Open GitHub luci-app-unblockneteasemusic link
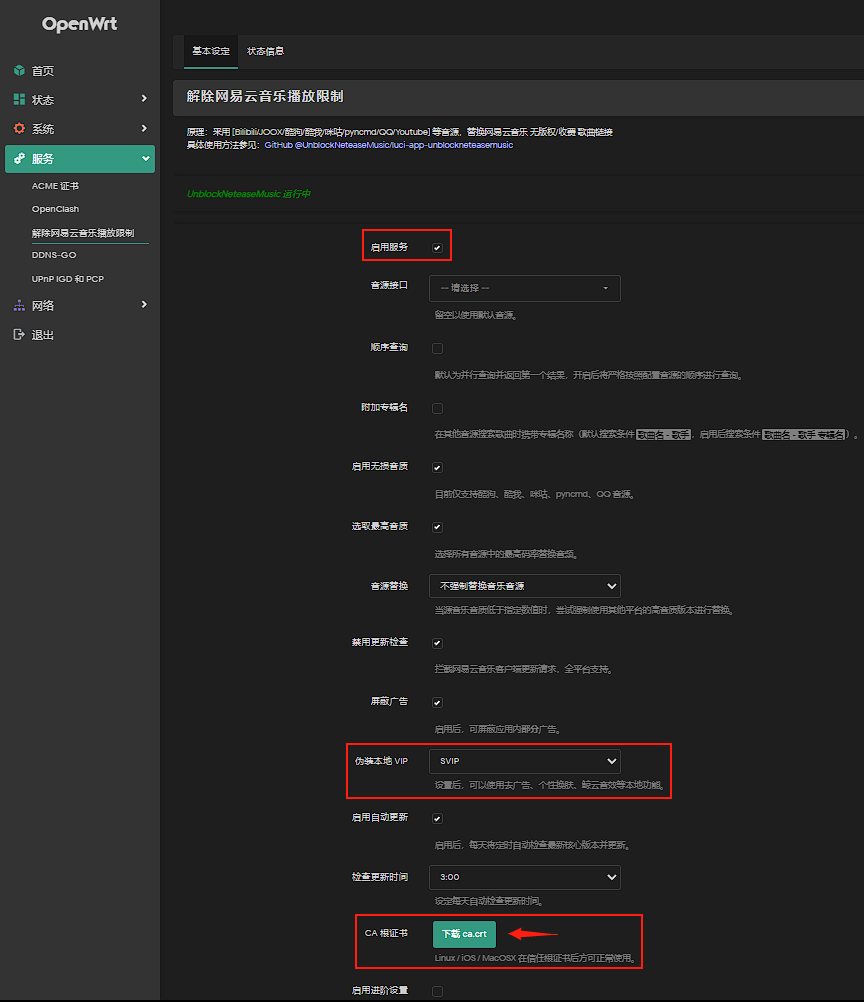The image size is (864, 1002). [389, 145]
